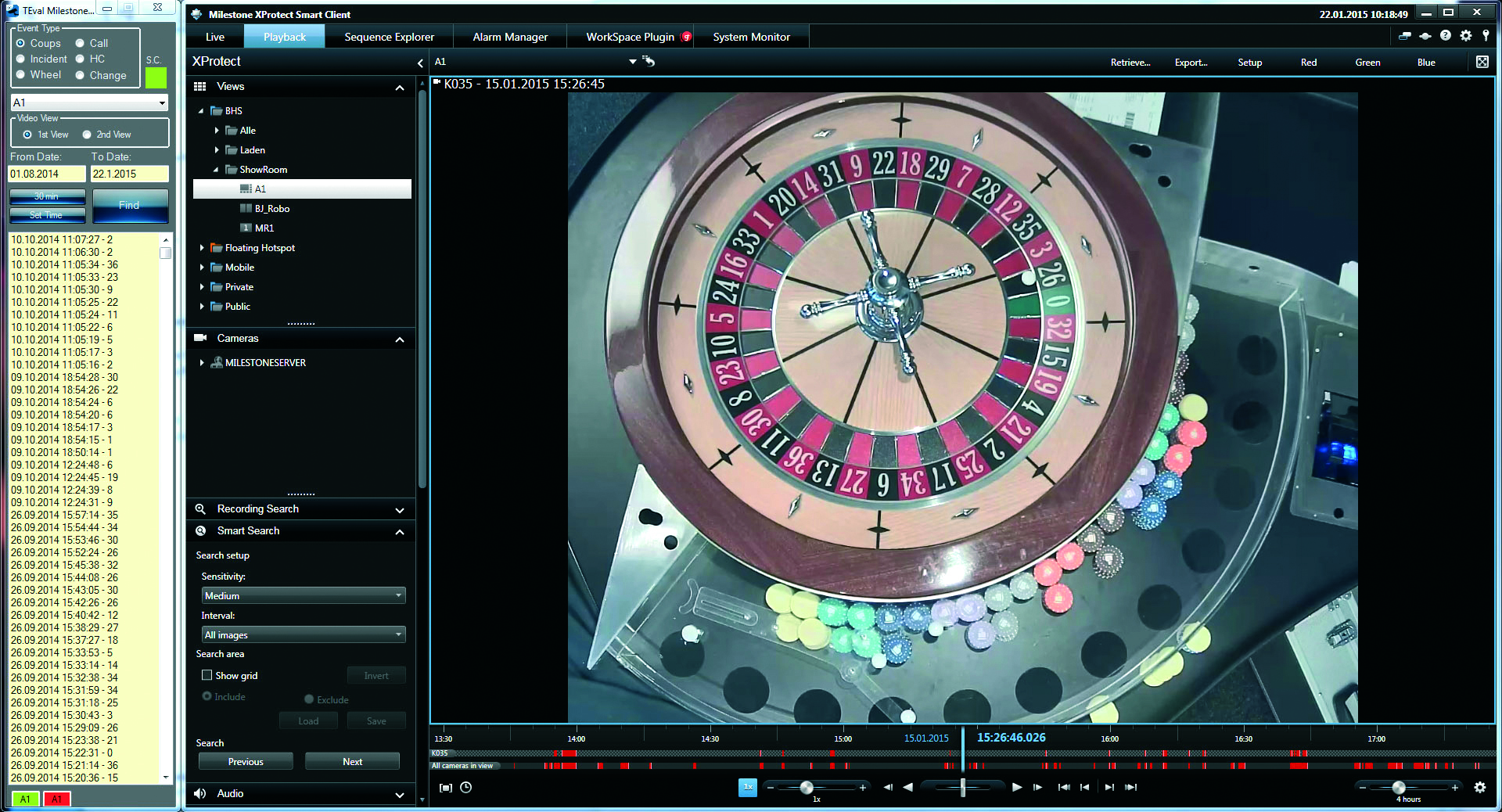Click the play reverse button
The width and height of the screenshot is (1502, 812).
[x=908, y=787]
